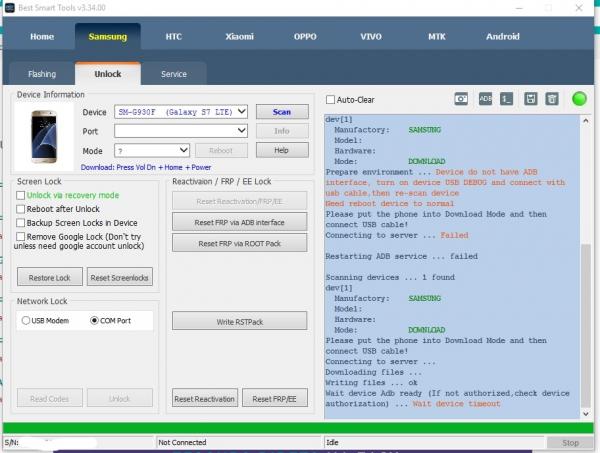This screenshot has width=600, height=453.
Task: Click the green progress bar
Action: (298, 428)
